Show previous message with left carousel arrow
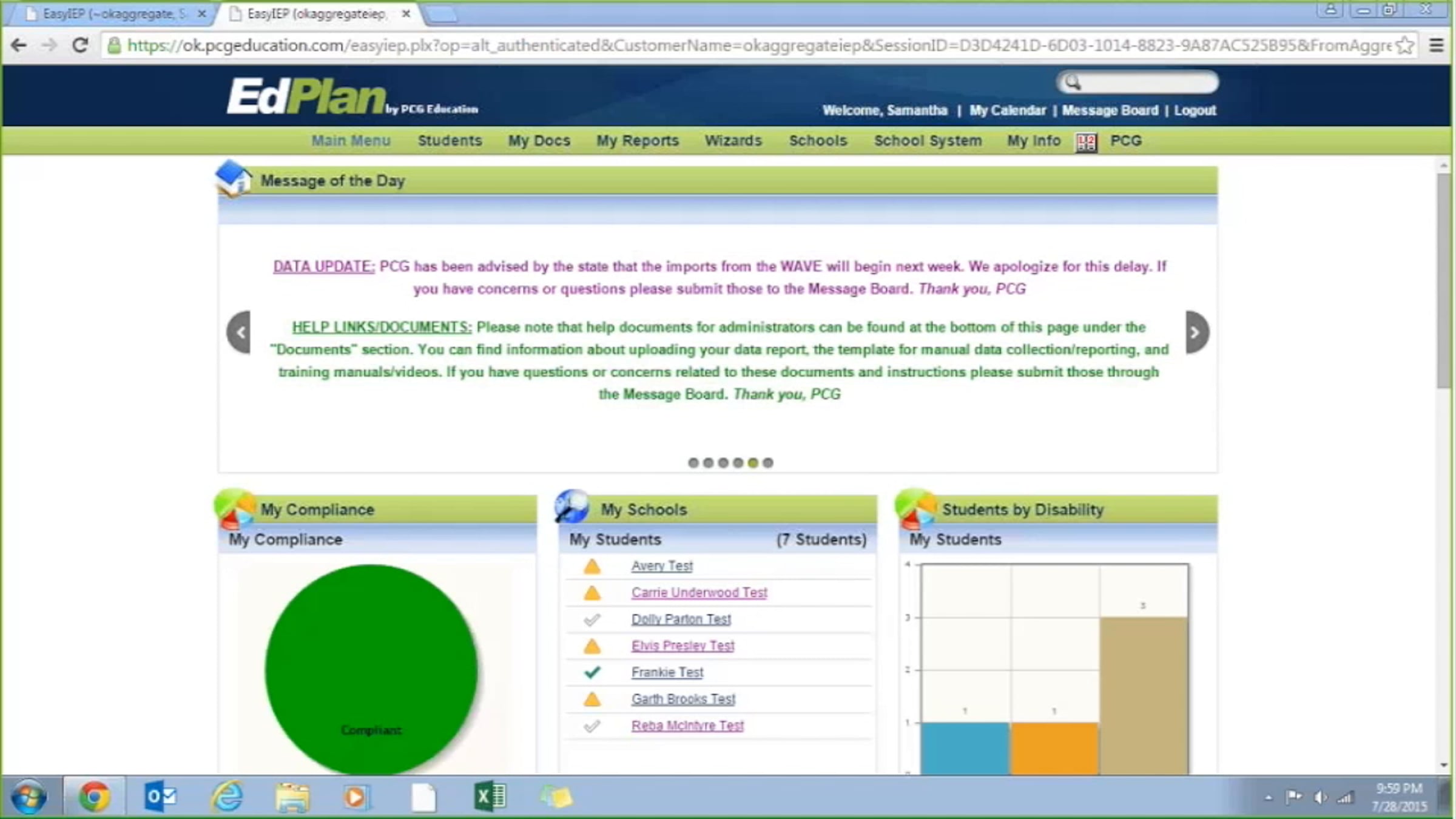Viewport: 1456px width, 819px height. [x=239, y=332]
